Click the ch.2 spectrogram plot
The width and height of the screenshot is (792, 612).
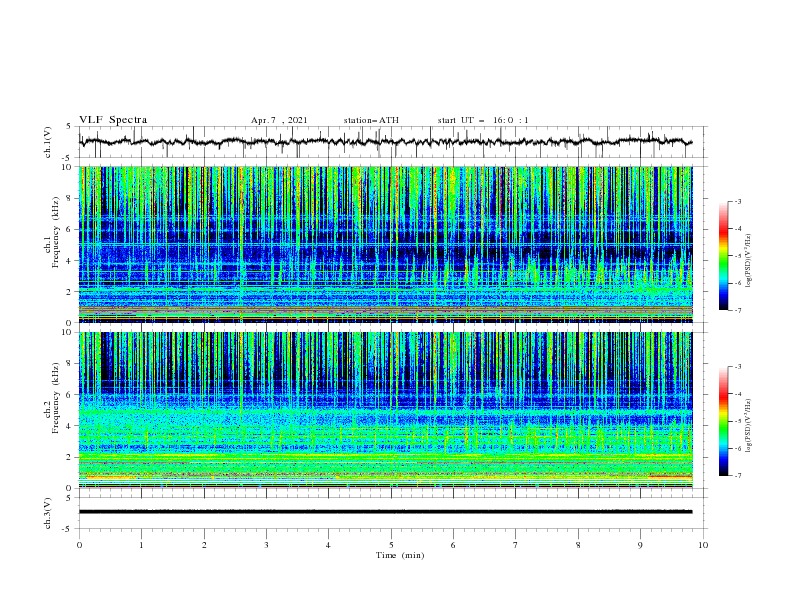(x=385, y=410)
